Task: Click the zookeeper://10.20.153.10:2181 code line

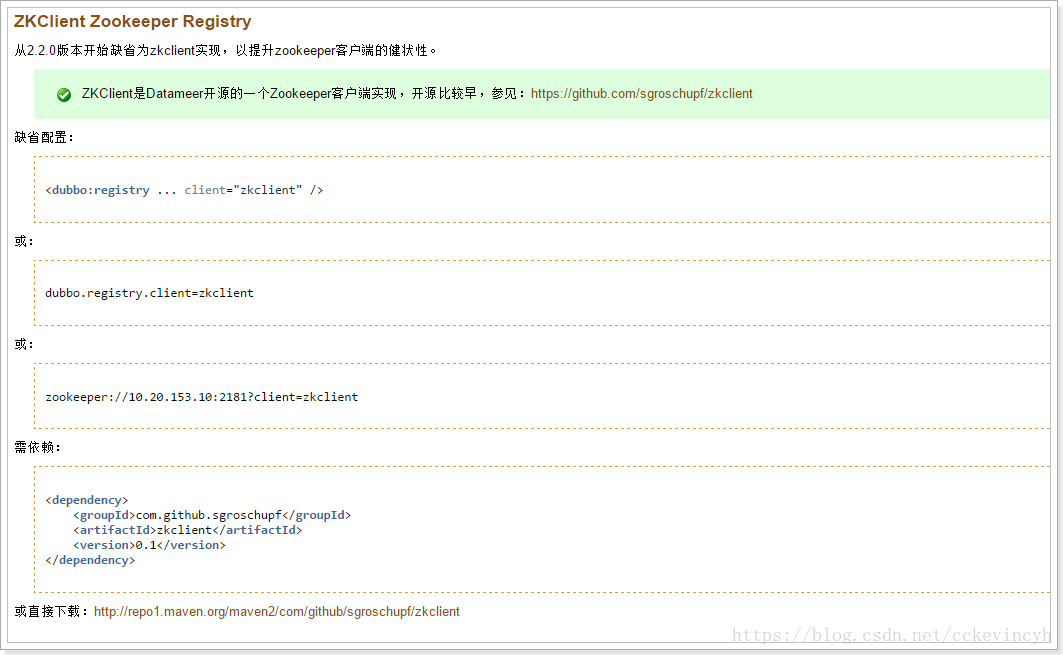Action: pos(201,397)
